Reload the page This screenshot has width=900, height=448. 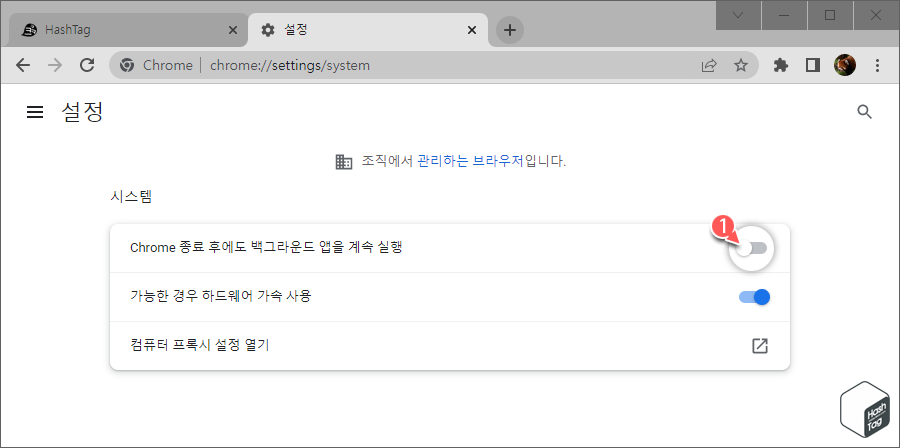87,65
